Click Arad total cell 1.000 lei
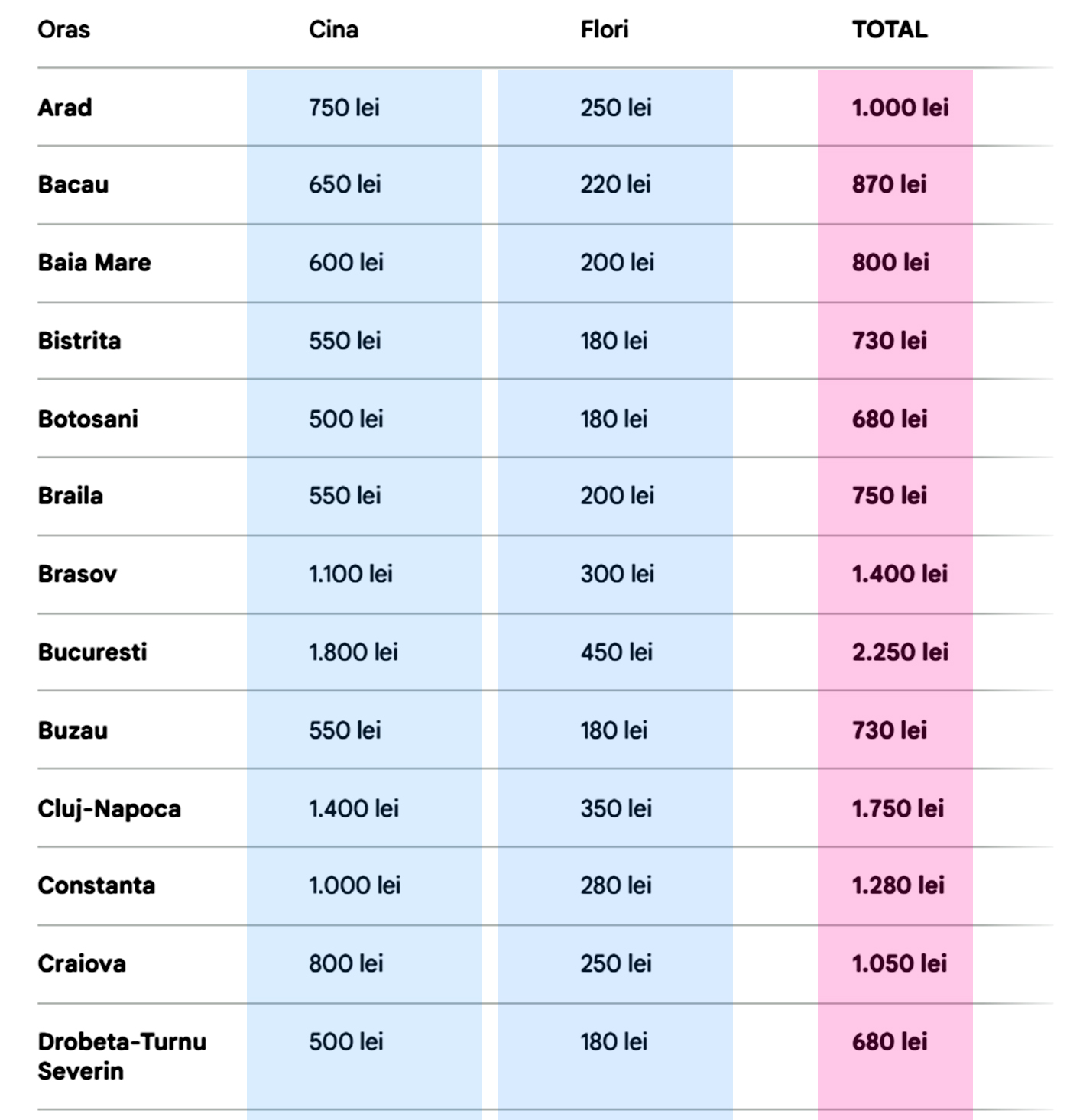The height and width of the screenshot is (1120, 1070). (x=900, y=108)
